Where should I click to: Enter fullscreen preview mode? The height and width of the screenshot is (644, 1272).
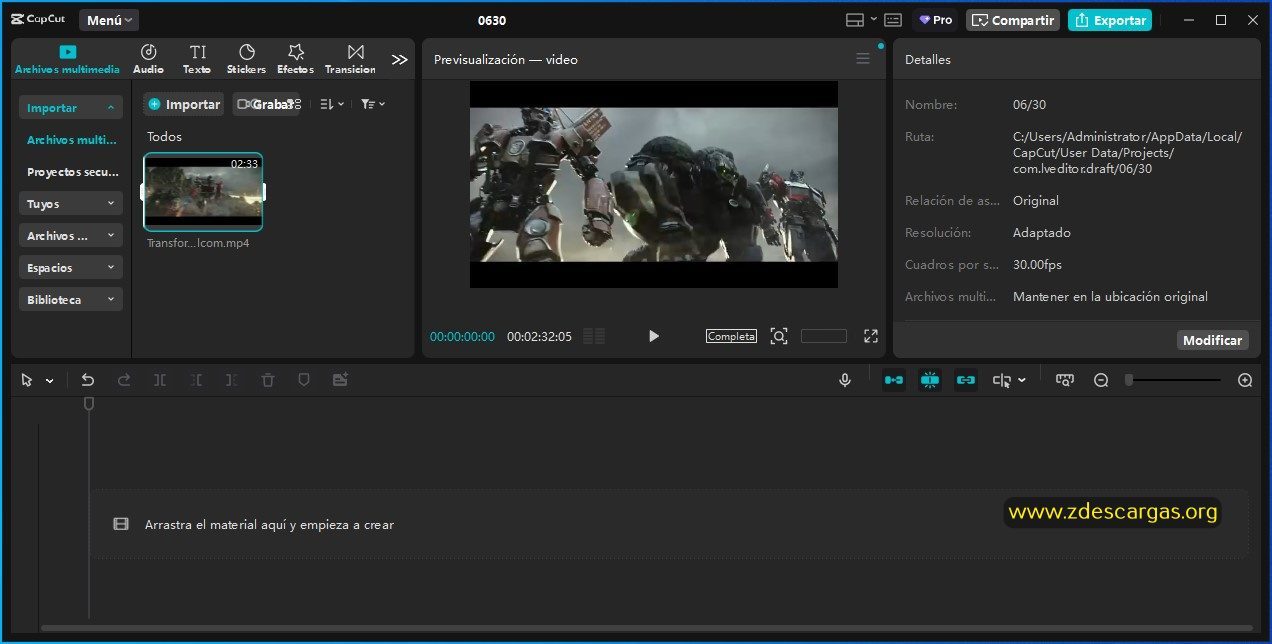point(871,336)
